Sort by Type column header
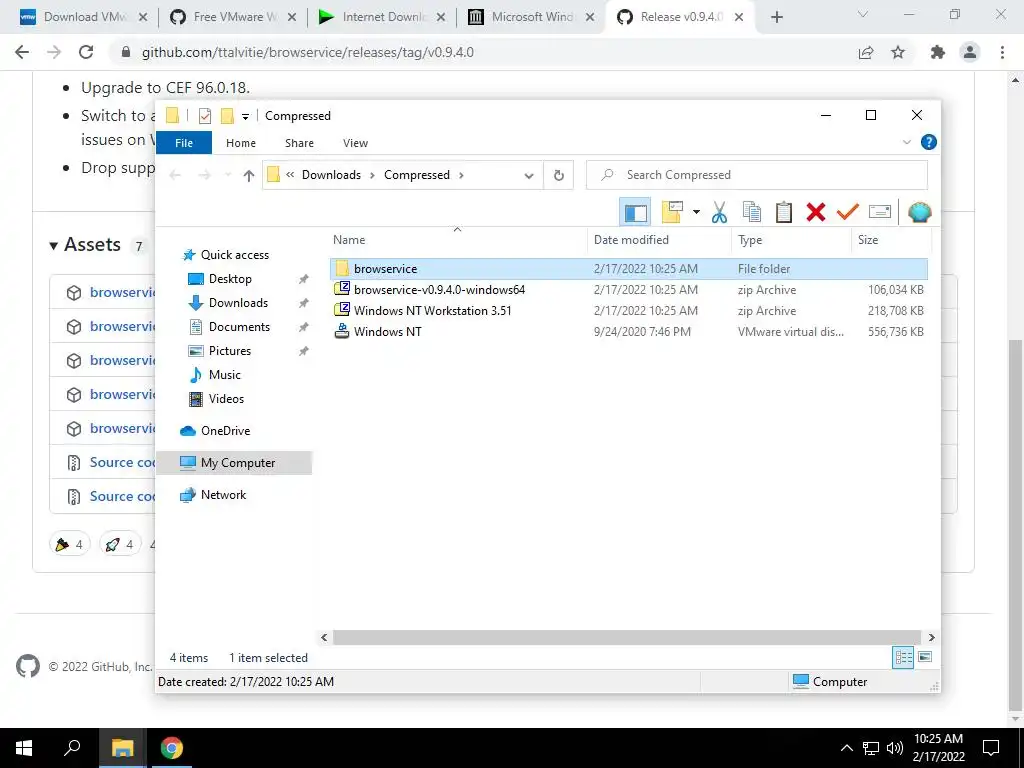Screen dimensions: 1024x768 pyautogui.click(x=792, y=240)
